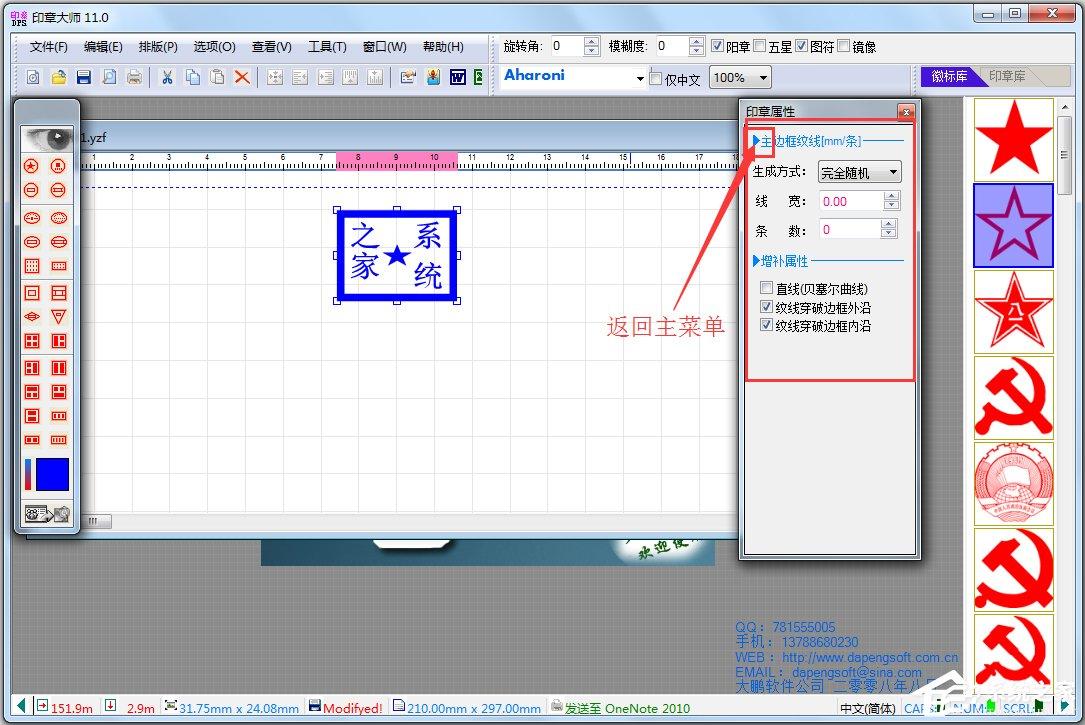Select the solid red star emblem thumbnail
The height and width of the screenshot is (725, 1085).
(1013, 138)
